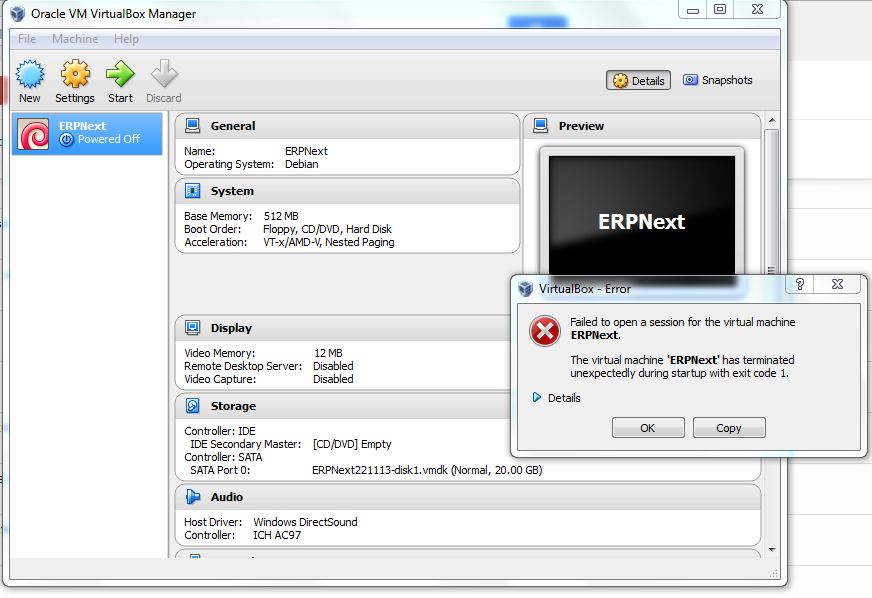Click the scroll up arrow in details pane
Image resolution: width=872 pixels, height=598 pixels.
(x=772, y=120)
